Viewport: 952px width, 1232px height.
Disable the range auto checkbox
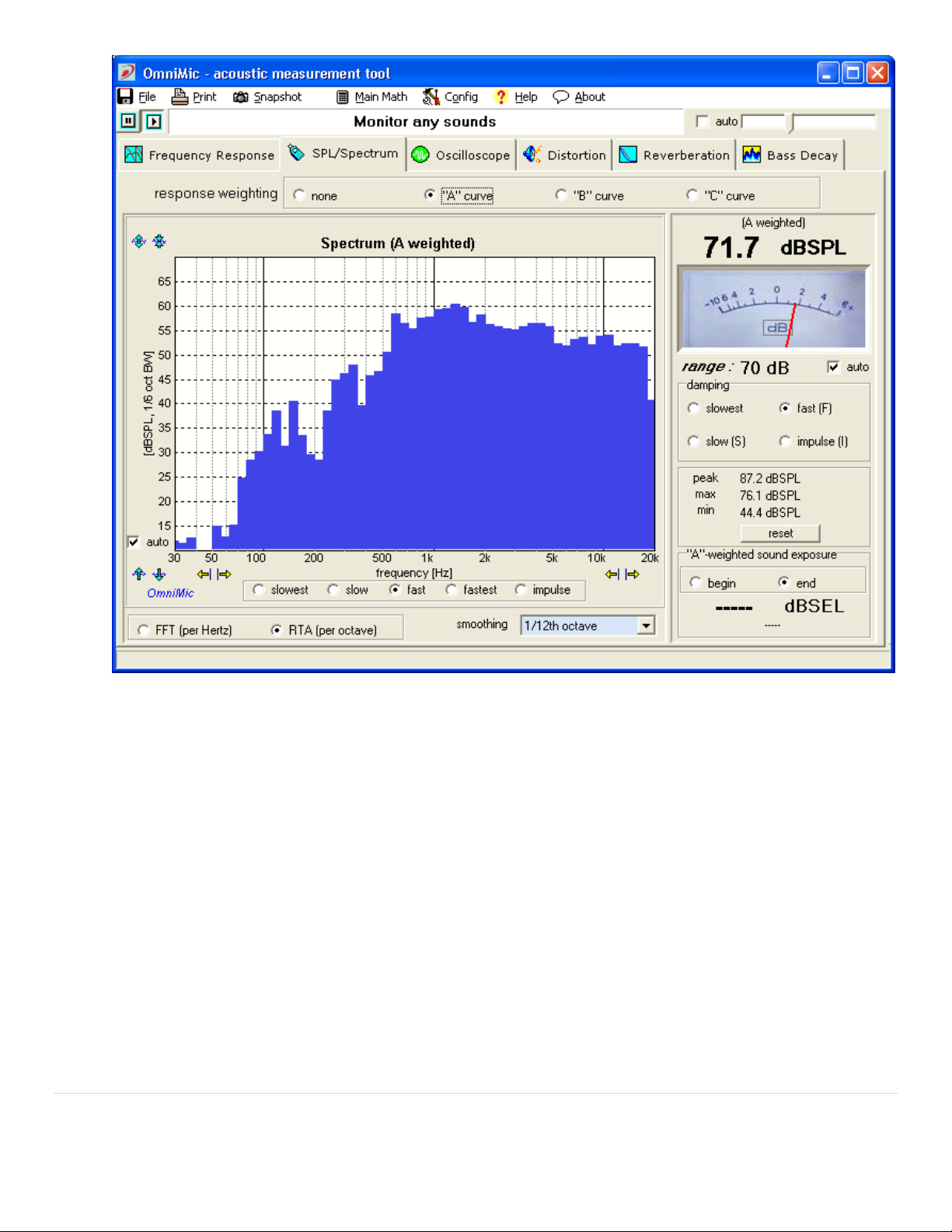[834, 367]
